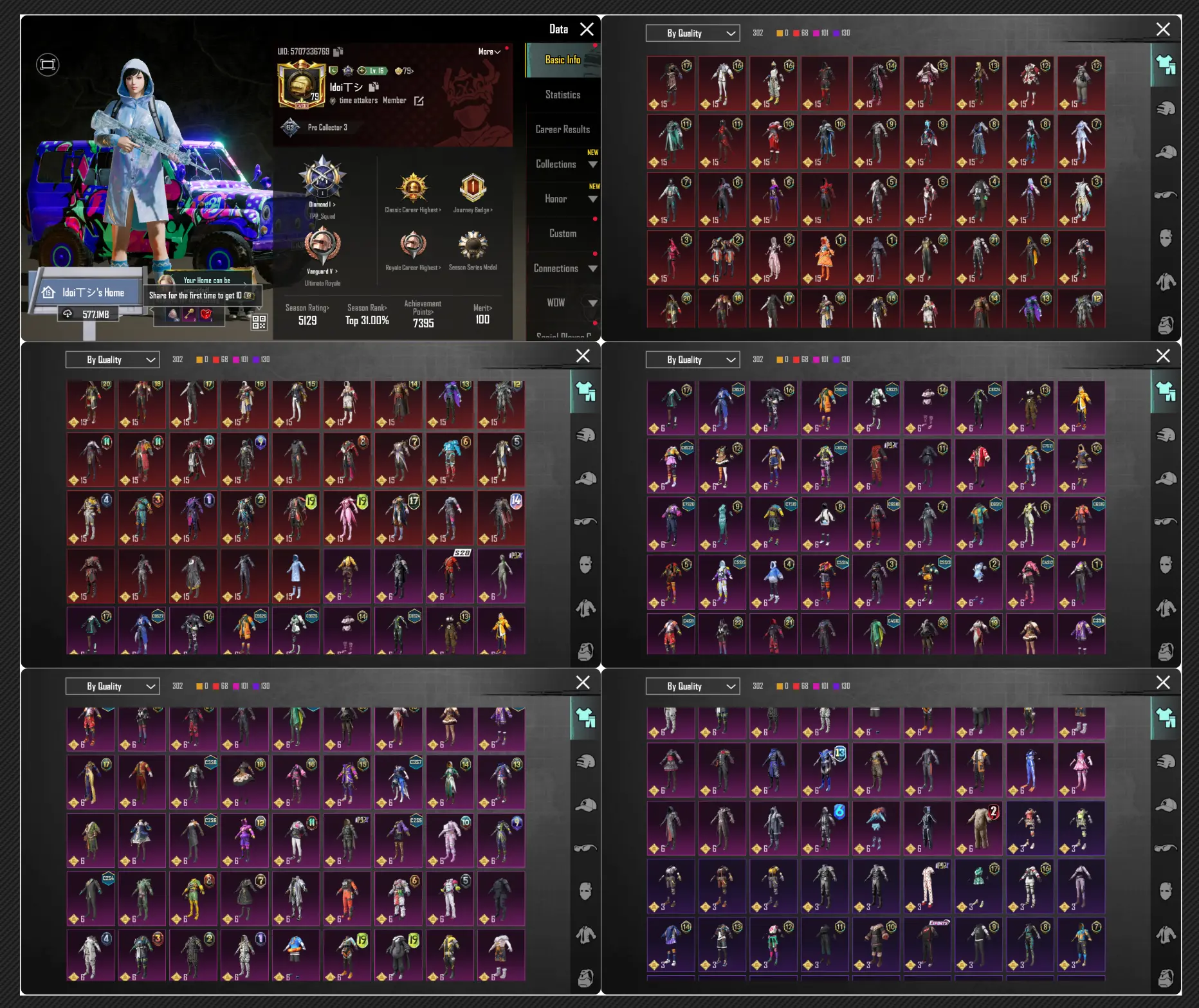
Task: Copy the UID using the copy icon
Action: click(338, 51)
